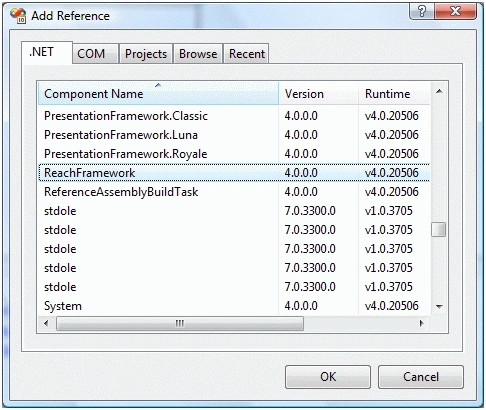Click the list's scroll down arrow
Image resolution: width=486 pixels, height=410 pixels.
[x=439, y=306]
